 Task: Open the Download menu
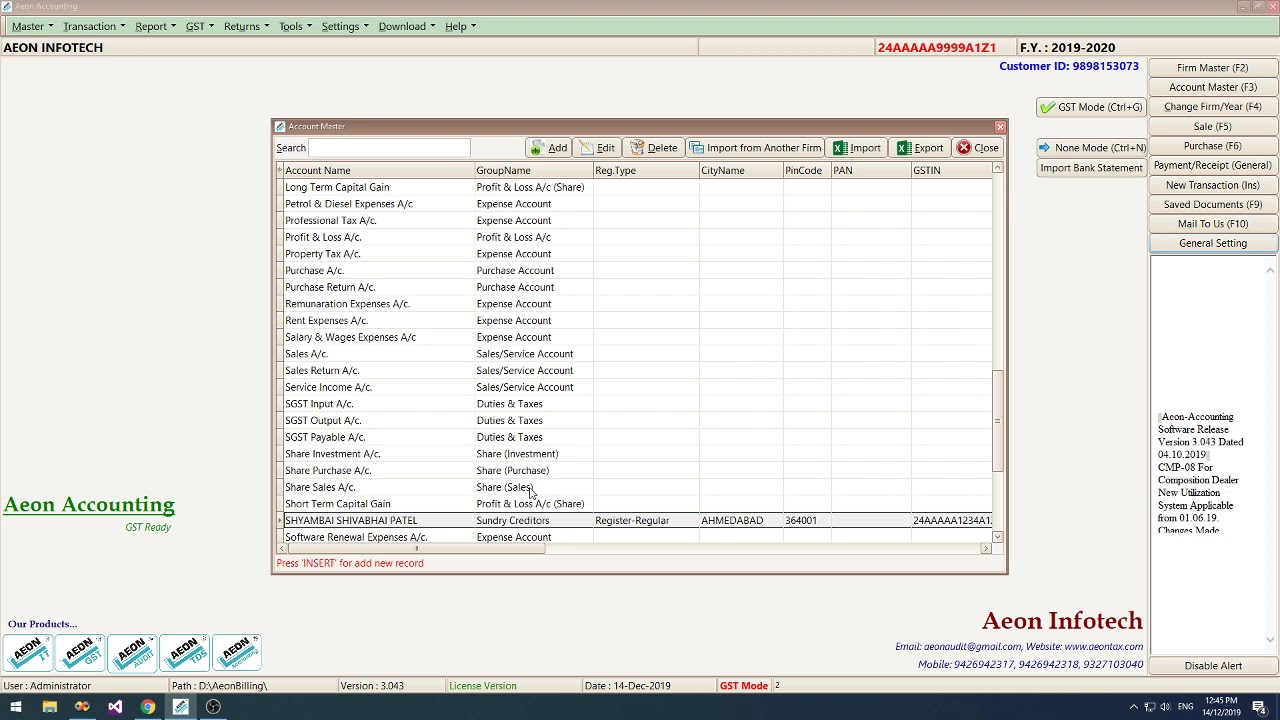click(406, 26)
